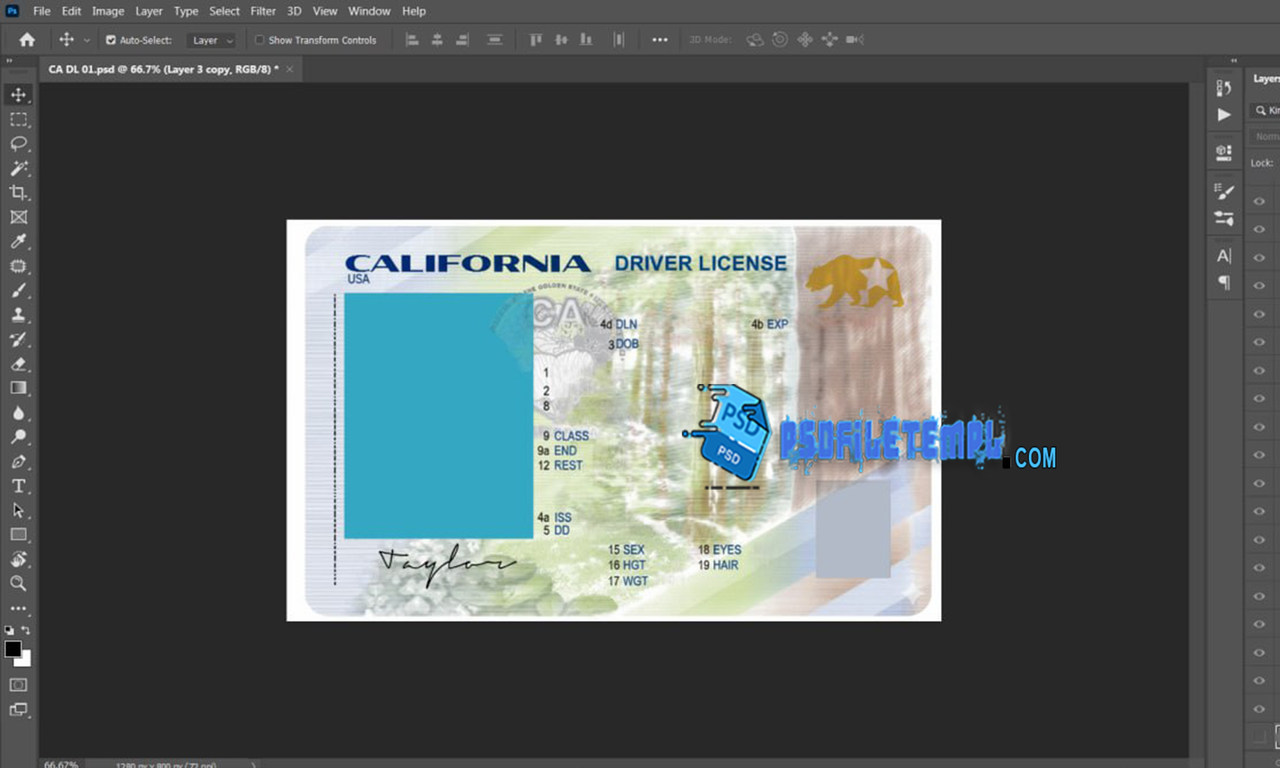
Task: Click the white background color swatch
Action: click(25, 659)
